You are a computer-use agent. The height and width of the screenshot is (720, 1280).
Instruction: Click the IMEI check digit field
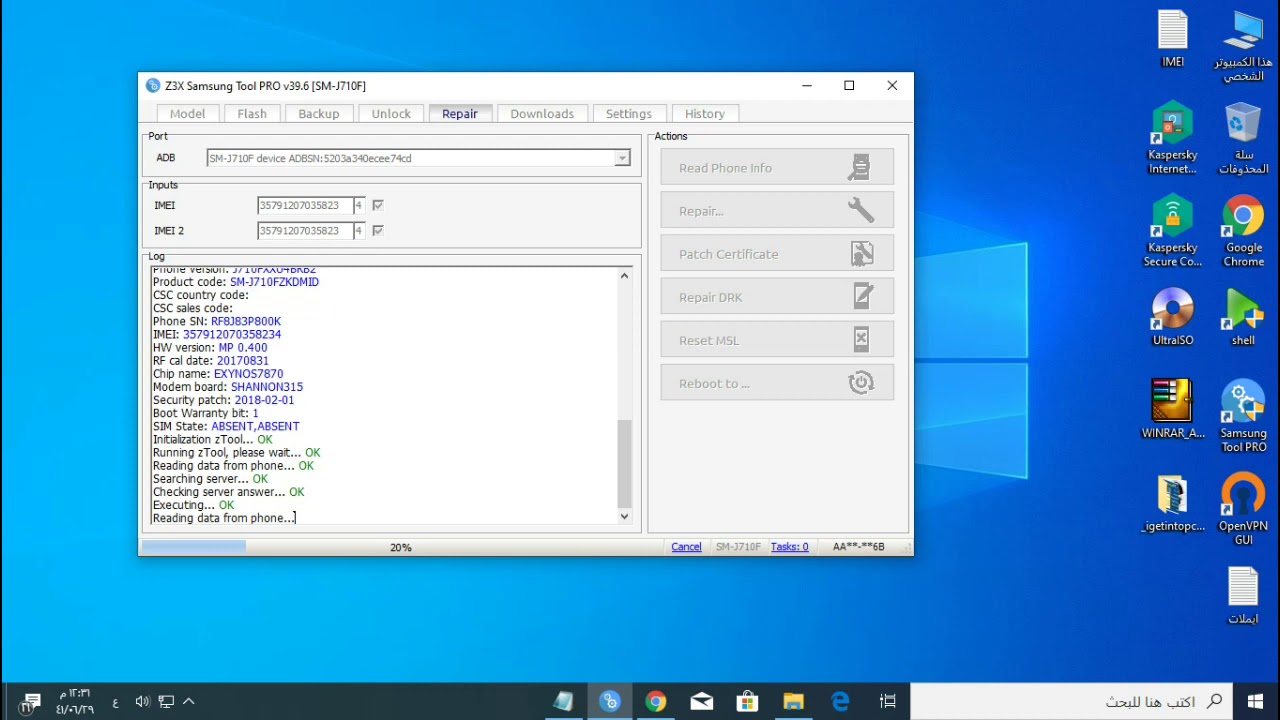pos(359,205)
